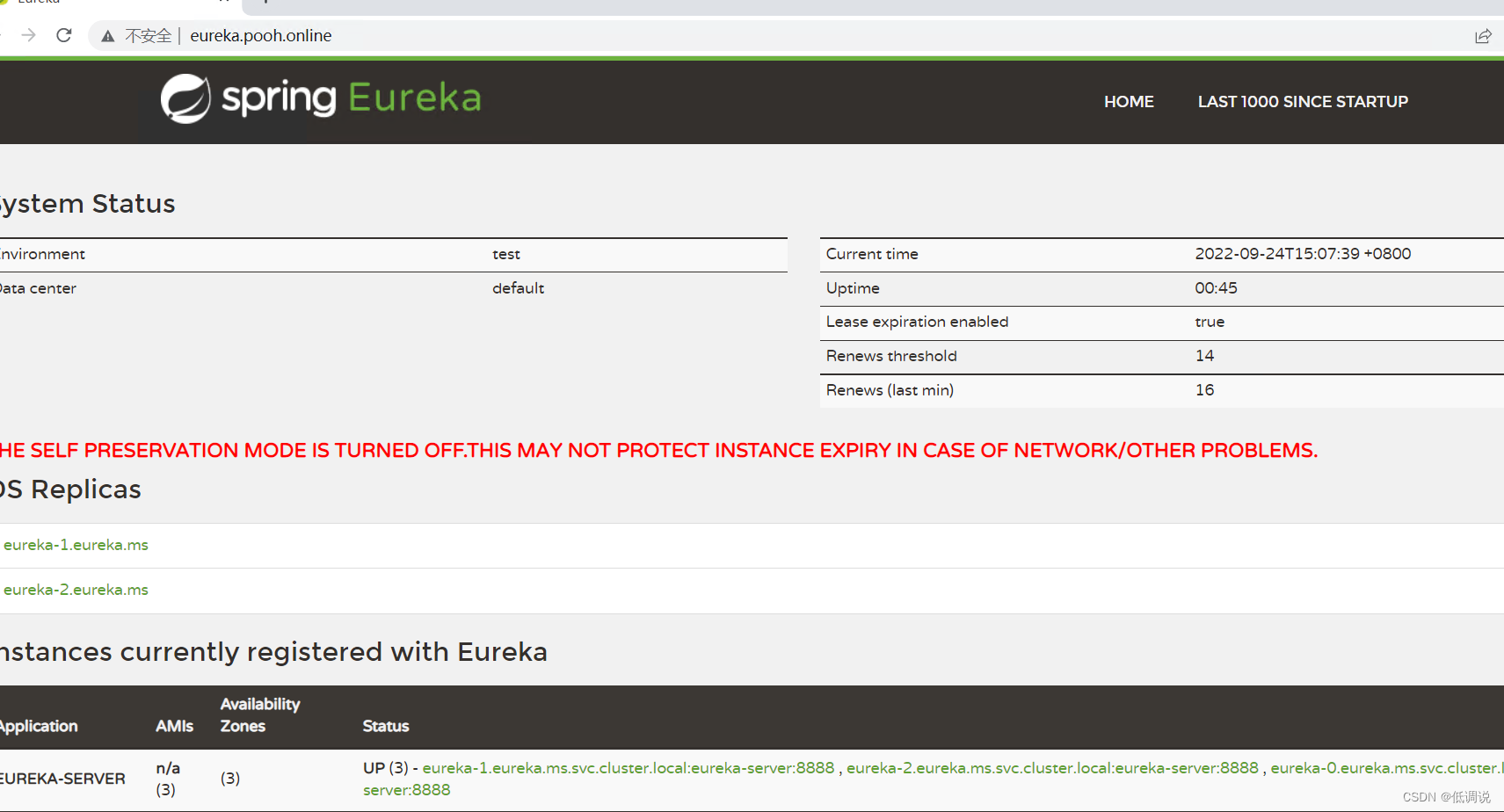The width and height of the screenshot is (1504, 812).
Task: Click the Status column header
Action: pos(386,726)
